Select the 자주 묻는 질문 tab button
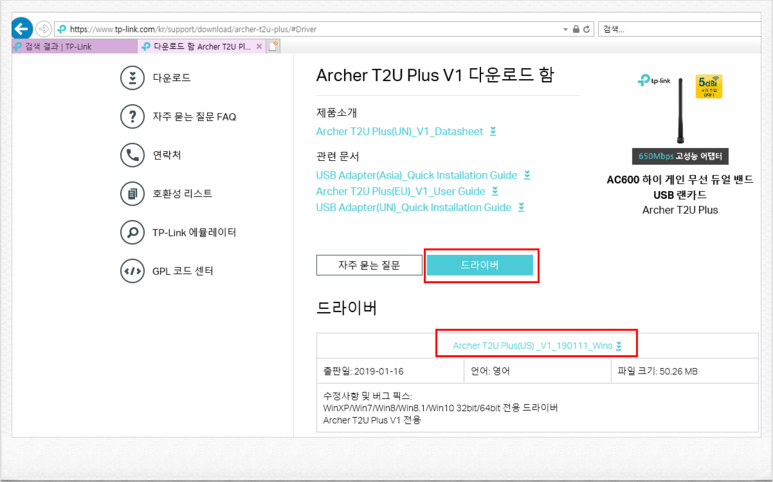 point(369,265)
